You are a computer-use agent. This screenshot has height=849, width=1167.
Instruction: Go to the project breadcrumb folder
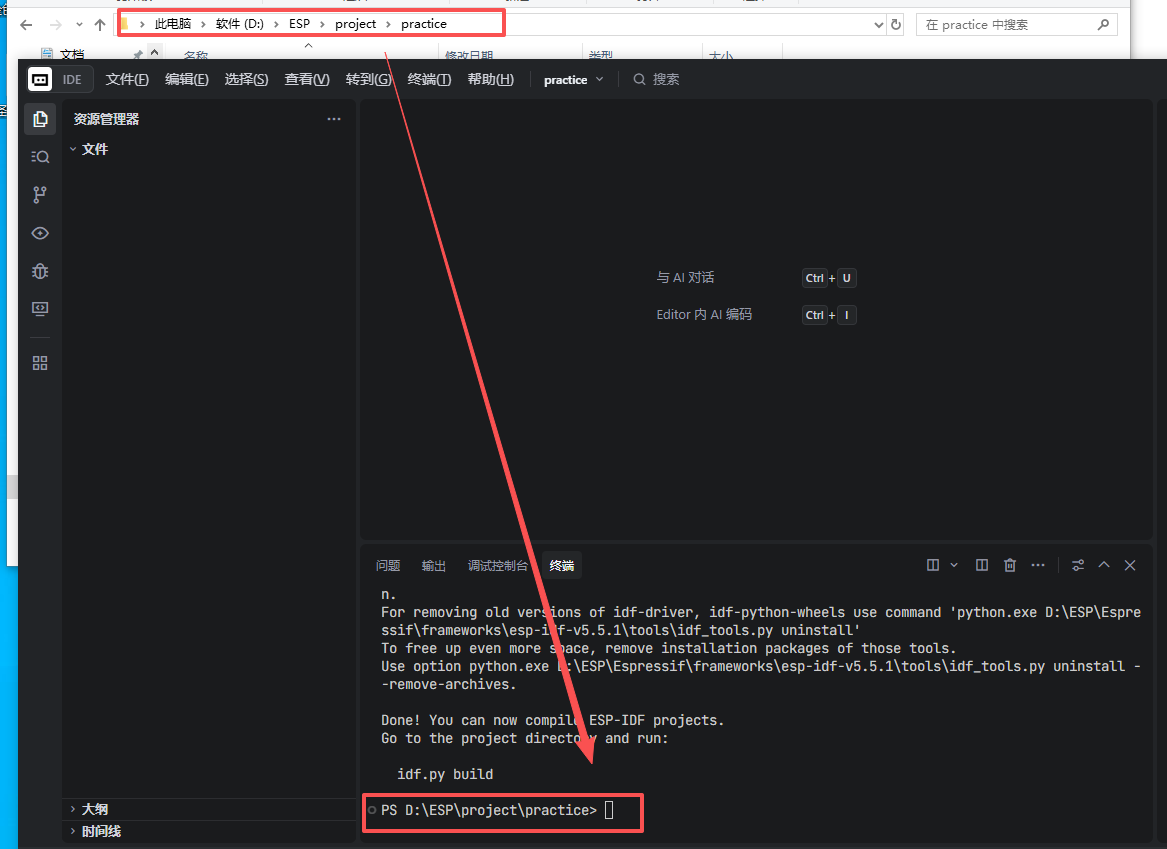point(355,24)
